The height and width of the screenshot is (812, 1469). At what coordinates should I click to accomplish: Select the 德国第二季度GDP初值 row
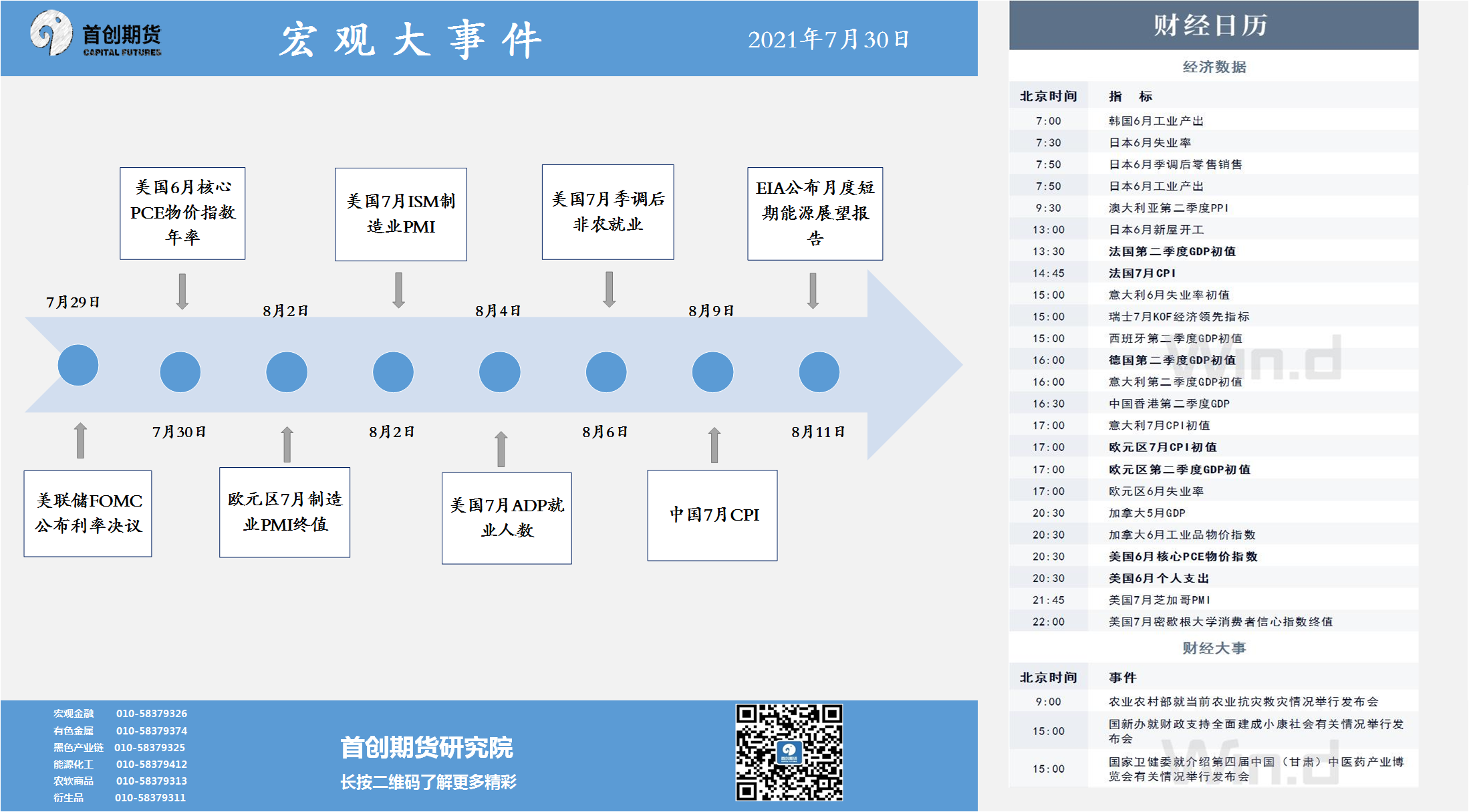click(x=1214, y=360)
